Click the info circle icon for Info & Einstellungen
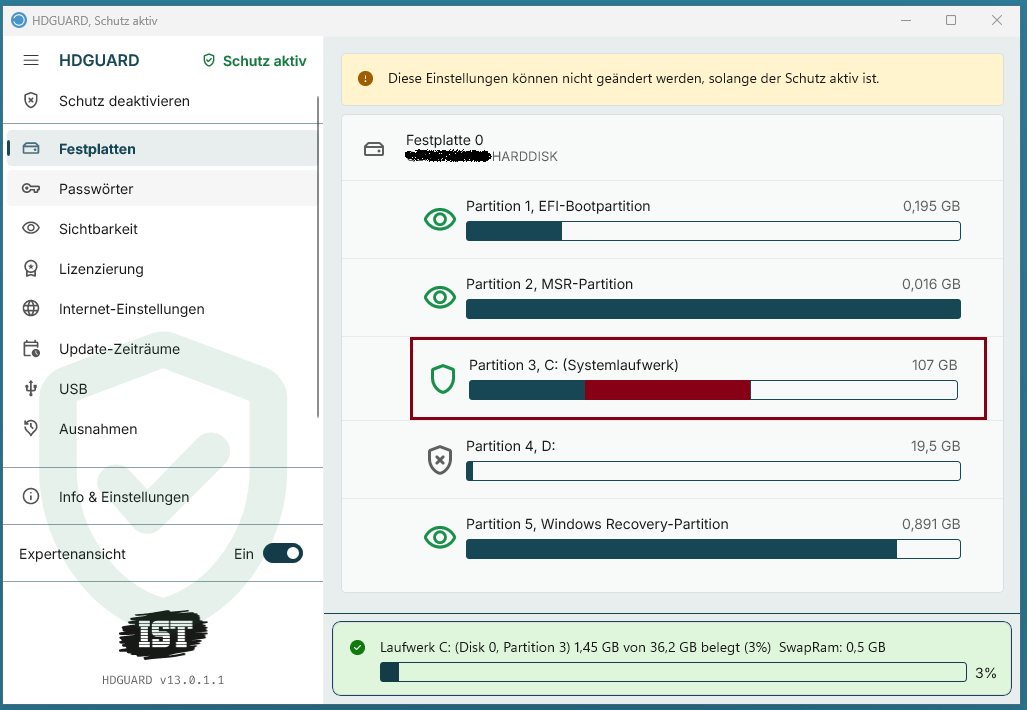Screen dimensions: 1027x710 (x=31, y=496)
